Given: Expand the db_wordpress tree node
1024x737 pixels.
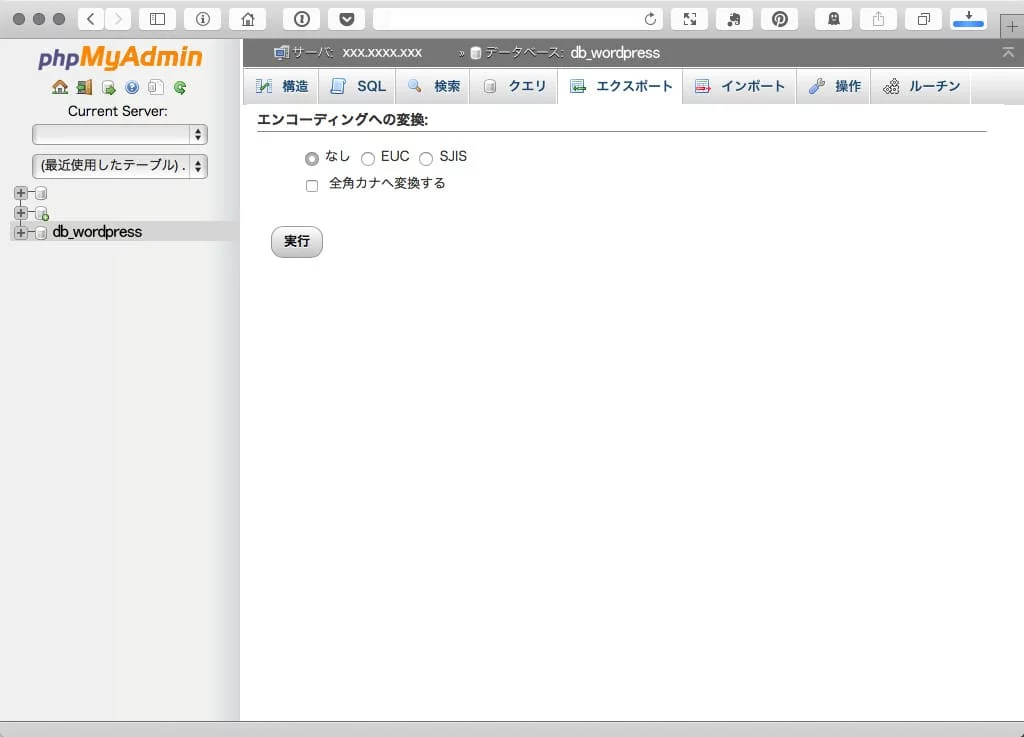Looking at the screenshot, I should coord(21,233).
